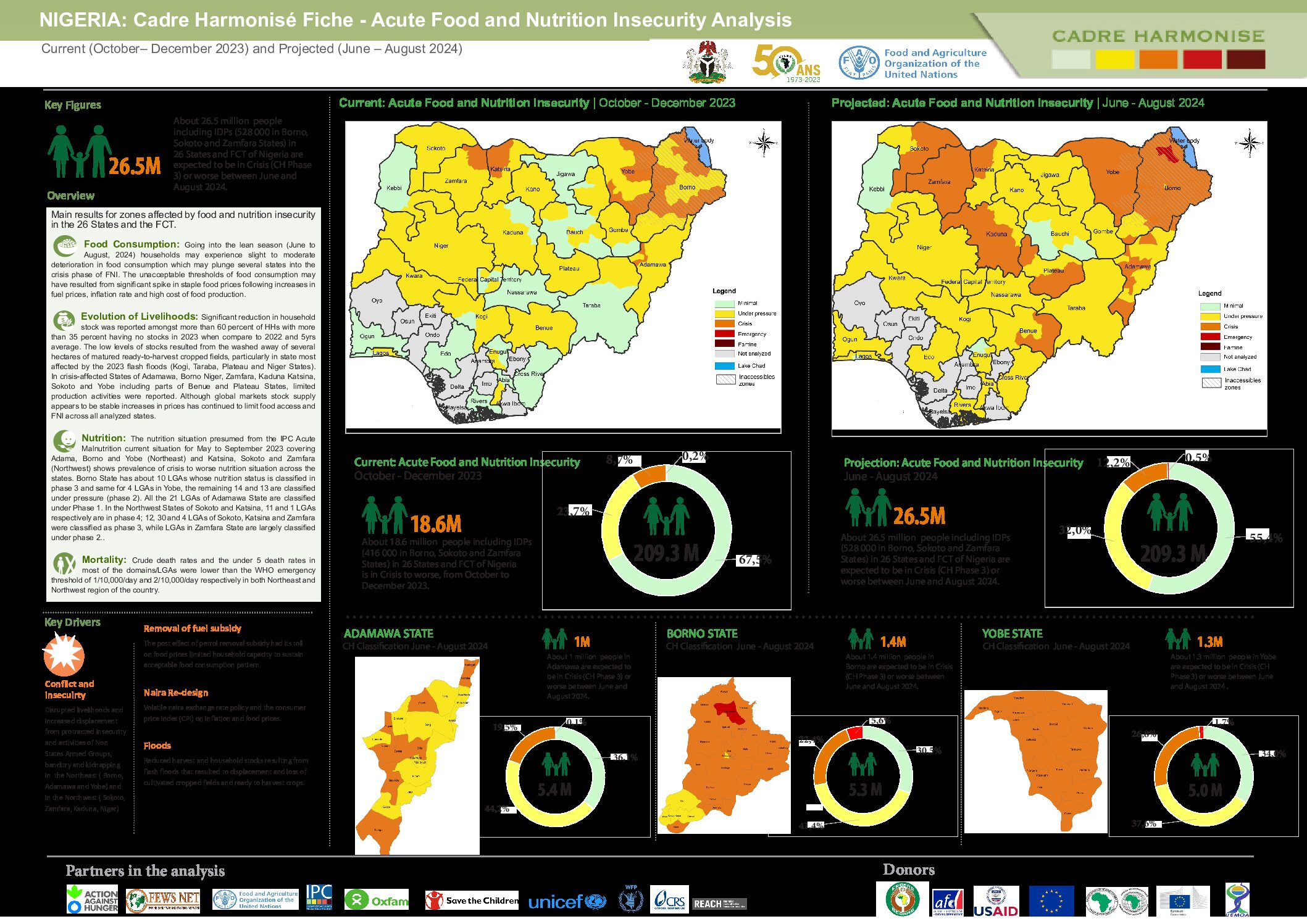1307x924 pixels.
Task: Click the Adamawa State map thumbnail
Action: 417,755
